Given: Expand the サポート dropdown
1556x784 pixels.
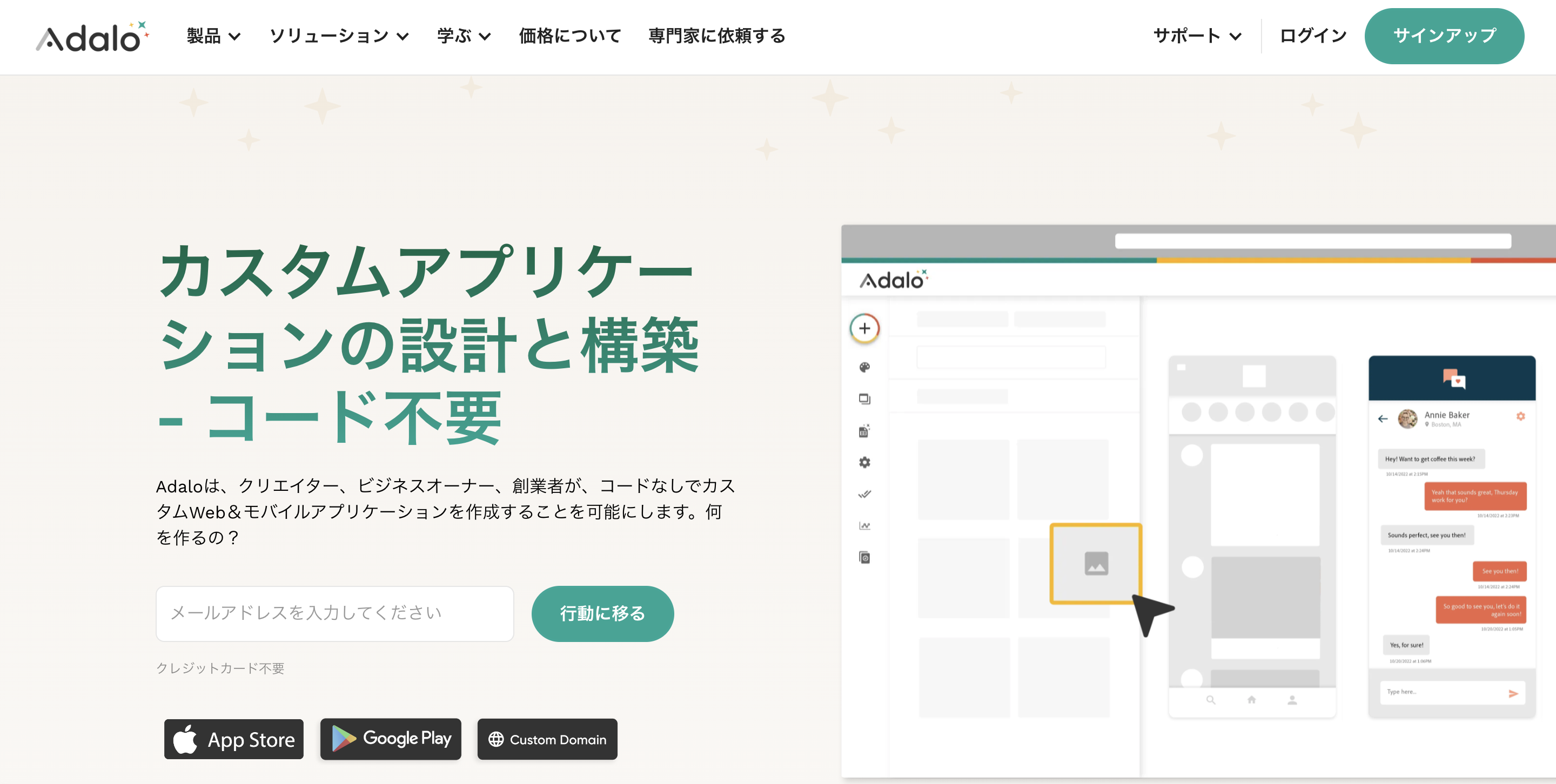Looking at the screenshot, I should pyautogui.click(x=1197, y=36).
